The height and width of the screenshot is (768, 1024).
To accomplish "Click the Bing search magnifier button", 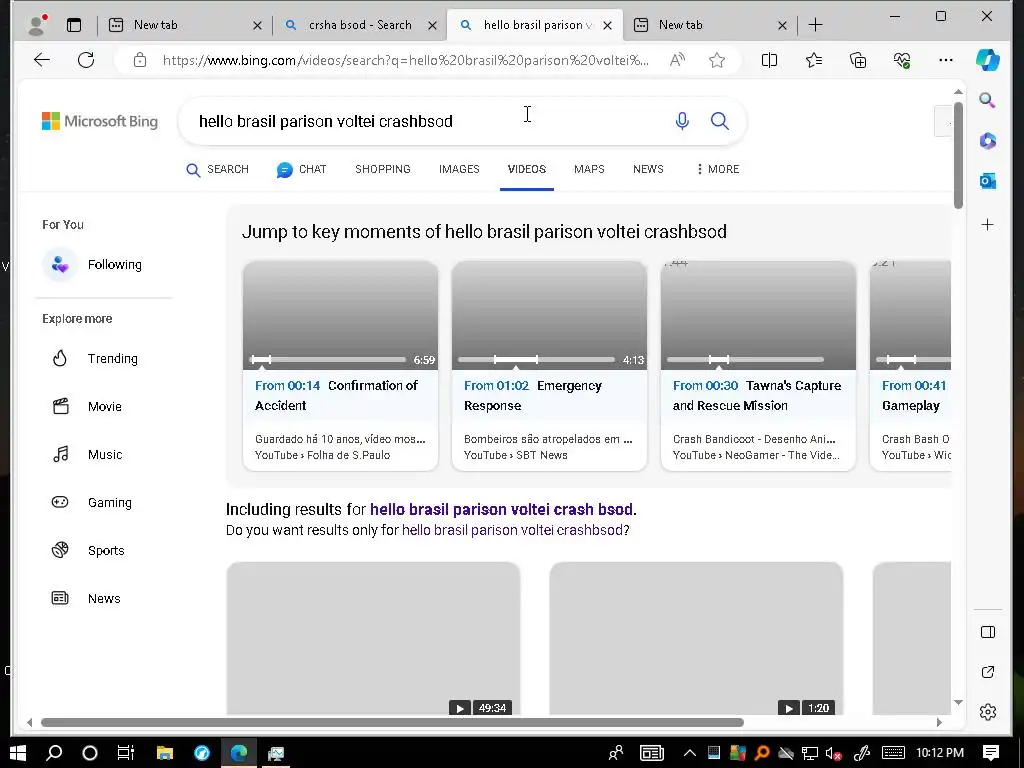I will pos(720,121).
